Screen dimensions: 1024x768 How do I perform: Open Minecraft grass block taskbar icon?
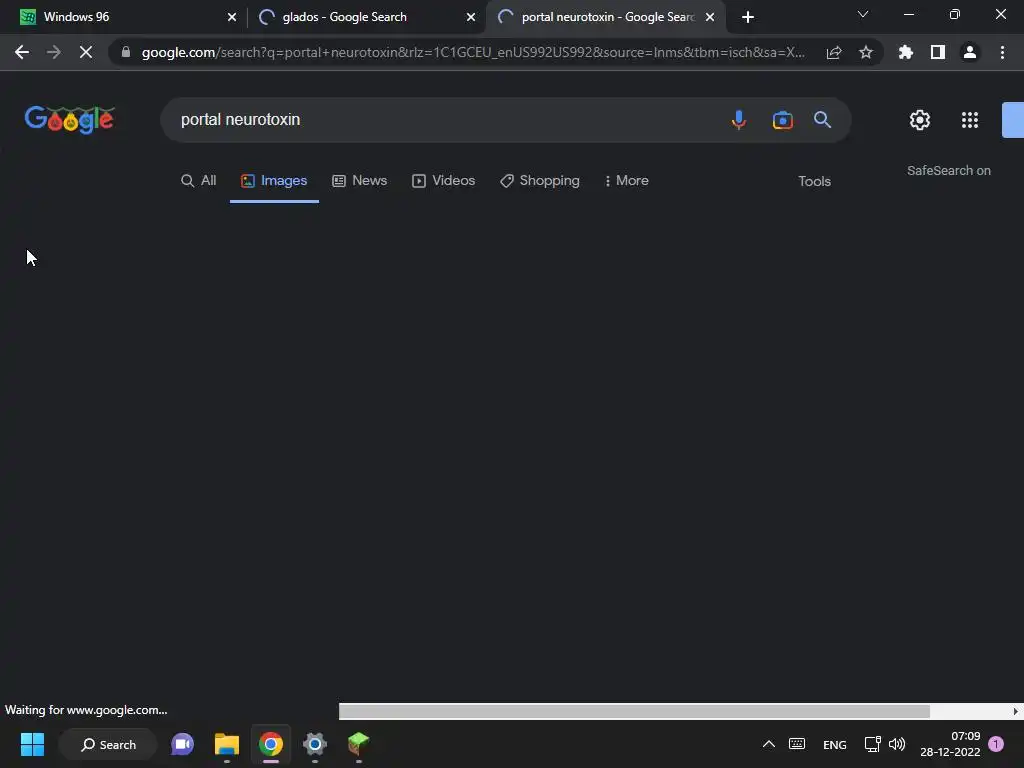(x=359, y=743)
